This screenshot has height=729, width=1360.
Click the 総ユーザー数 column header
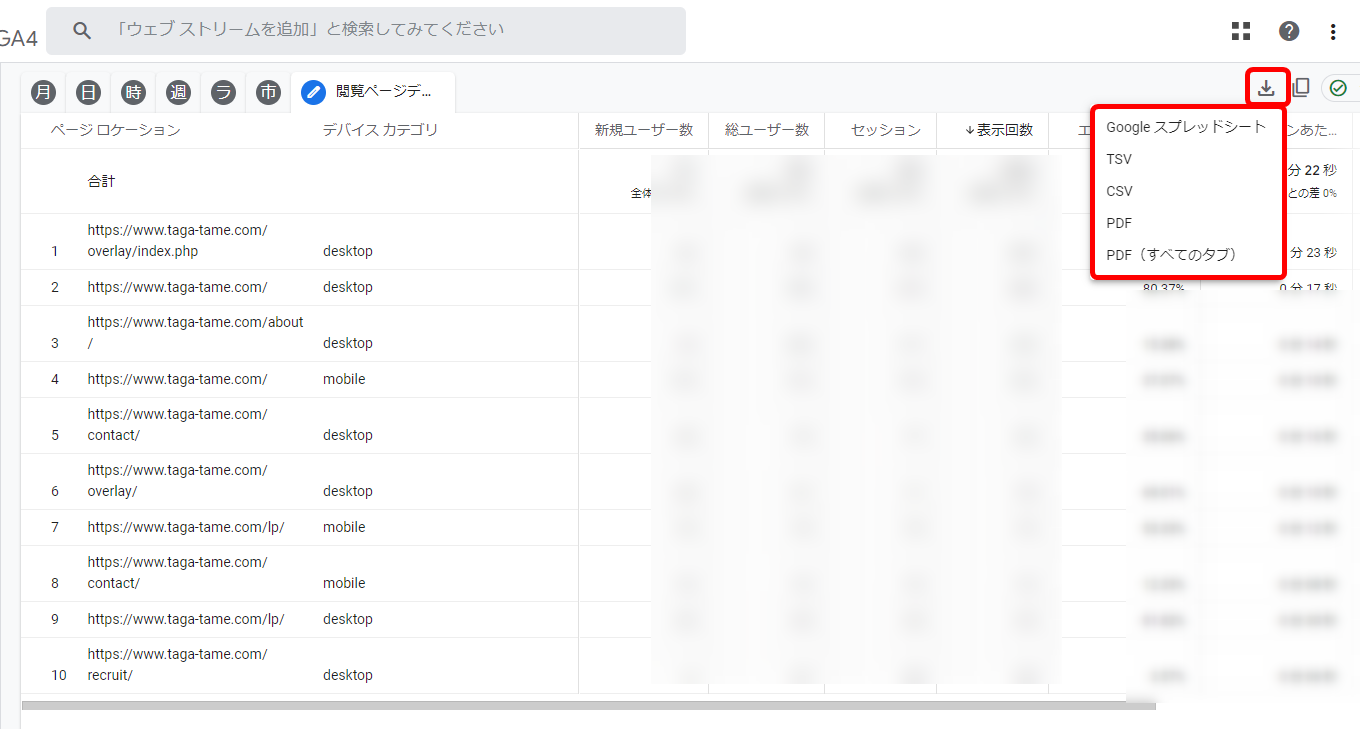[x=767, y=130]
